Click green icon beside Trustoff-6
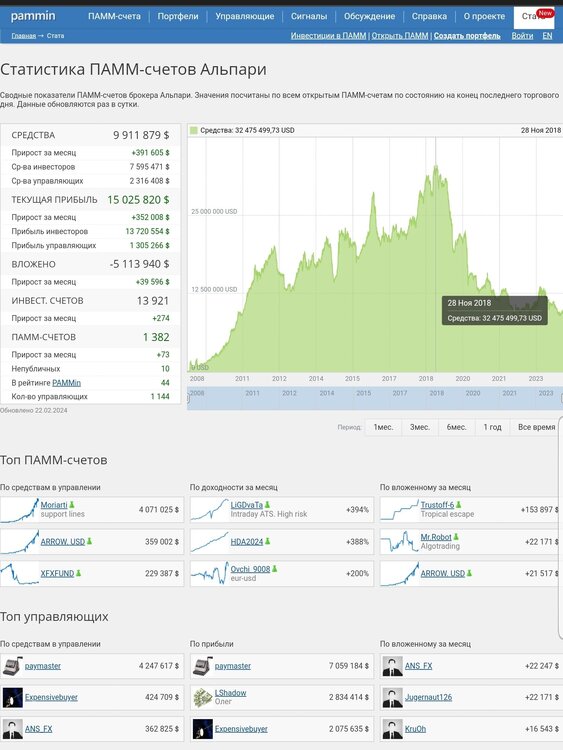Viewport: 563px width, 750px height. (458, 505)
